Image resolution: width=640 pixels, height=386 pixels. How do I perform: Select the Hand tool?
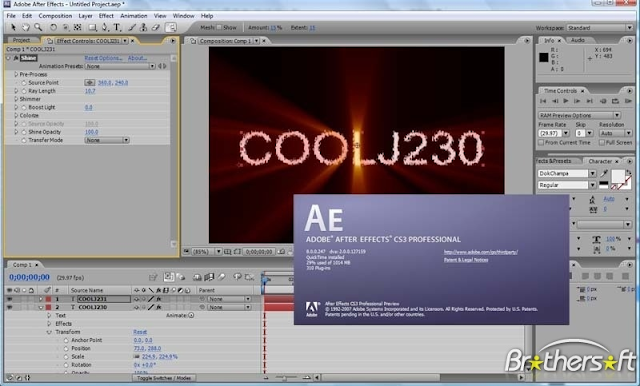click(26, 27)
